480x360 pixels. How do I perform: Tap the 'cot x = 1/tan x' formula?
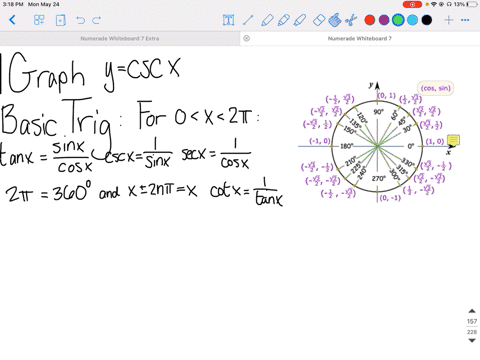(246, 192)
